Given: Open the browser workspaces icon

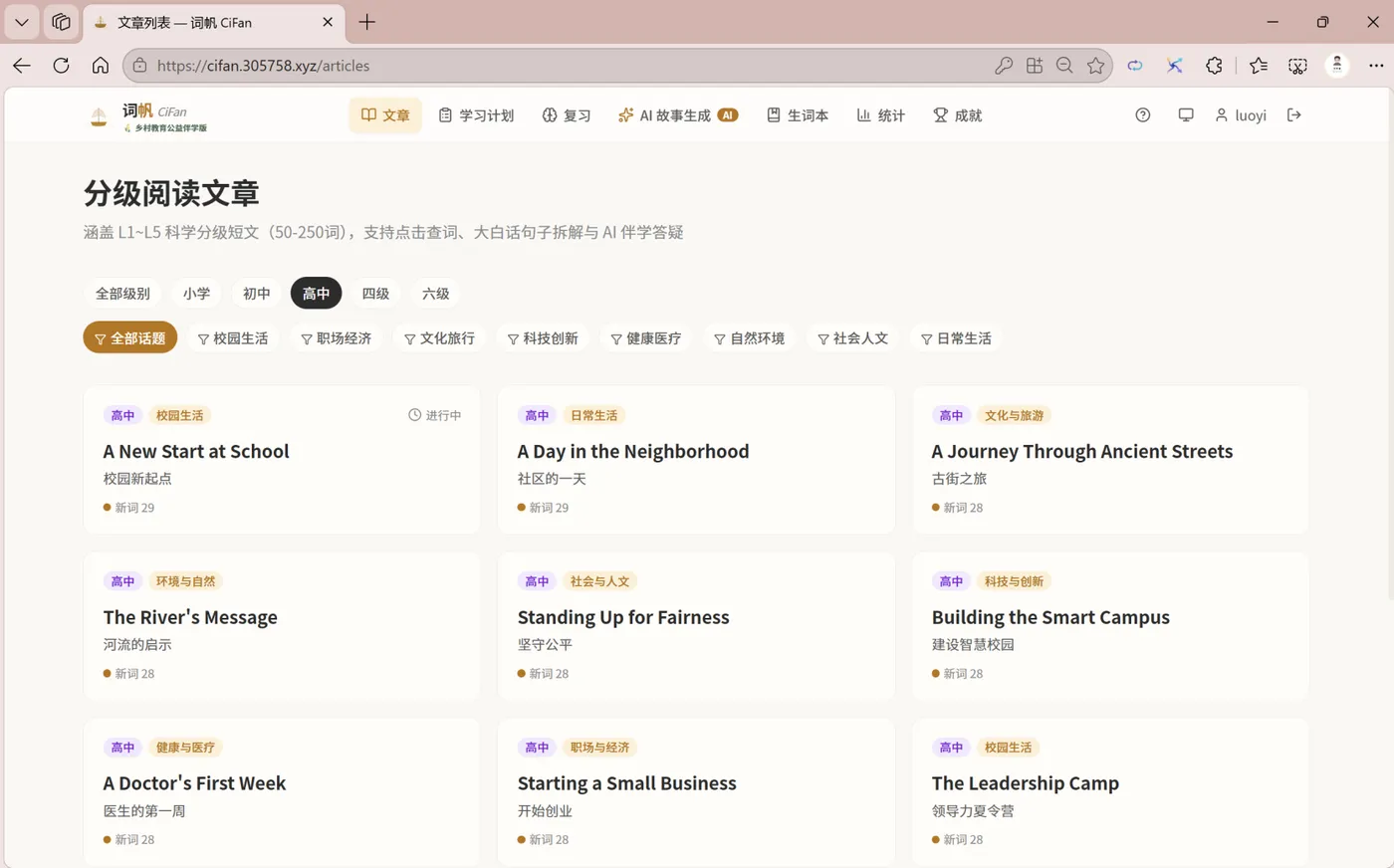Looking at the screenshot, I should pyautogui.click(x=61, y=22).
